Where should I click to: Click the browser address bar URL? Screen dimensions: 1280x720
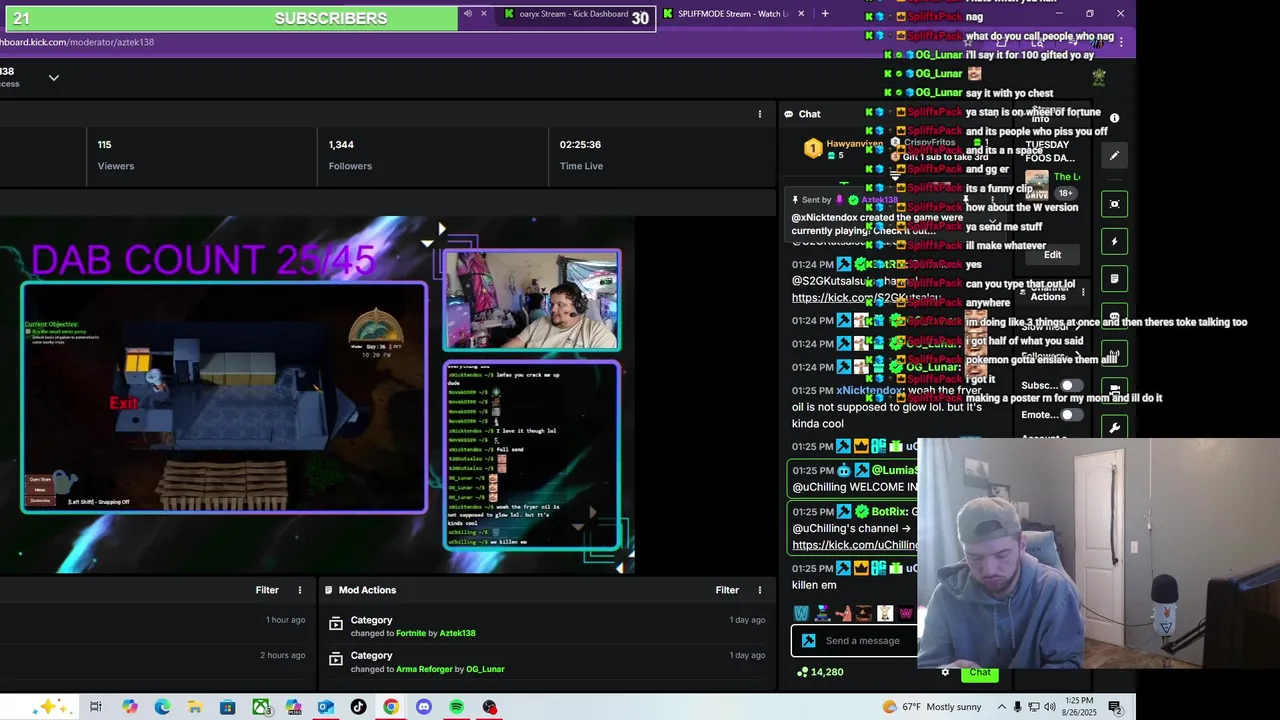click(77, 42)
